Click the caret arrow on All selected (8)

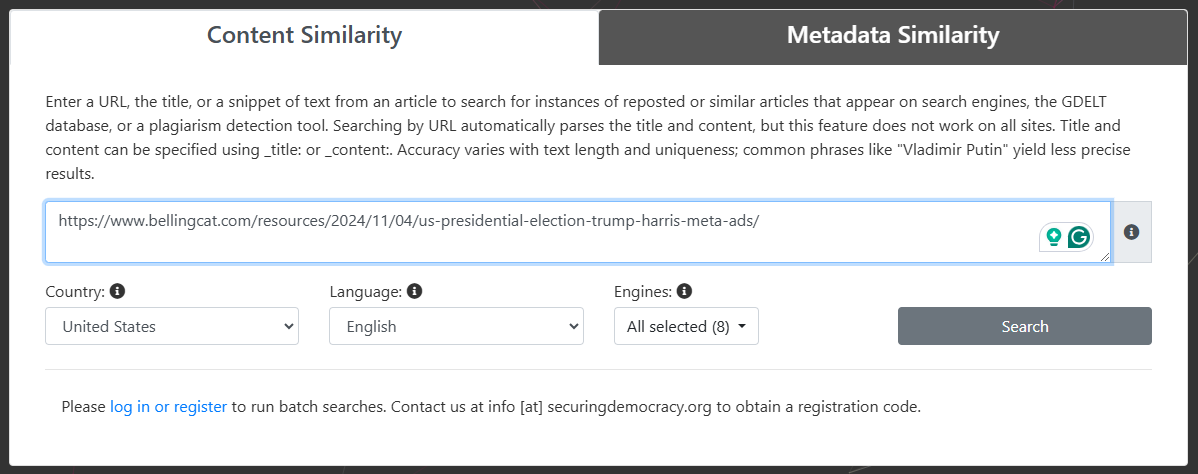click(x=742, y=327)
